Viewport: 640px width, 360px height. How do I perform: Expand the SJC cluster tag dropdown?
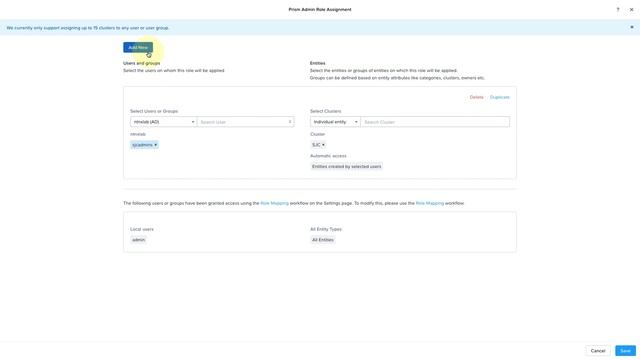click(x=318, y=145)
